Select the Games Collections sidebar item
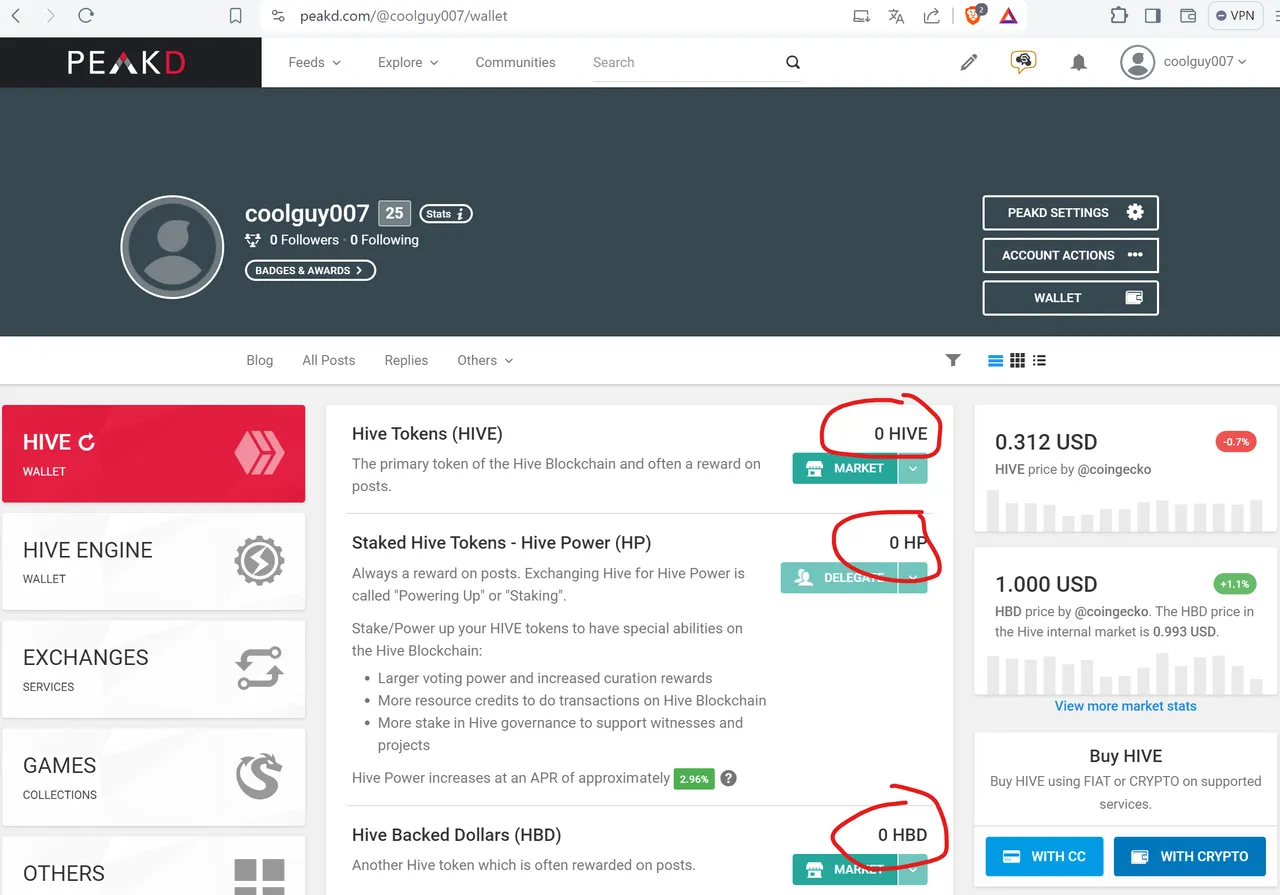Image resolution: width=1280 pixels, height=895 pixels. click(154, 777)
